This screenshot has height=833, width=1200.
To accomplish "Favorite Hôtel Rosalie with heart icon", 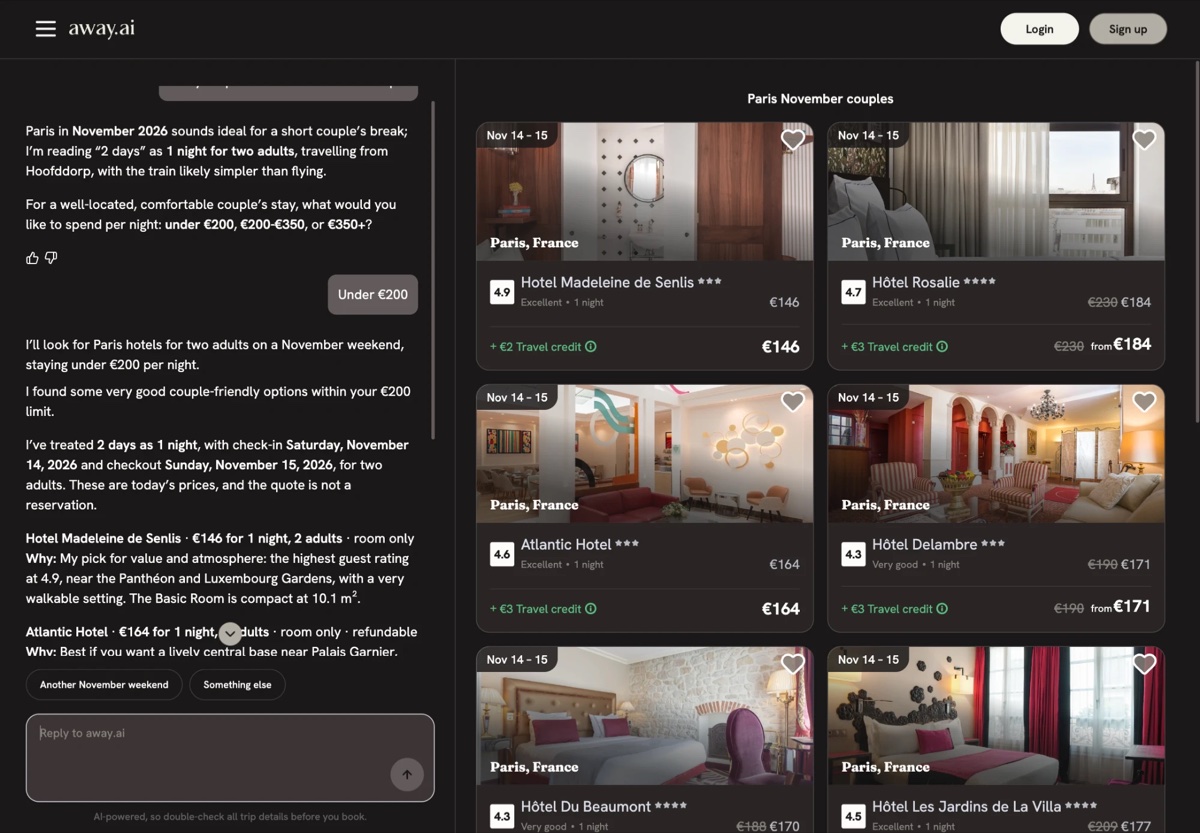I will [1144, 140].
